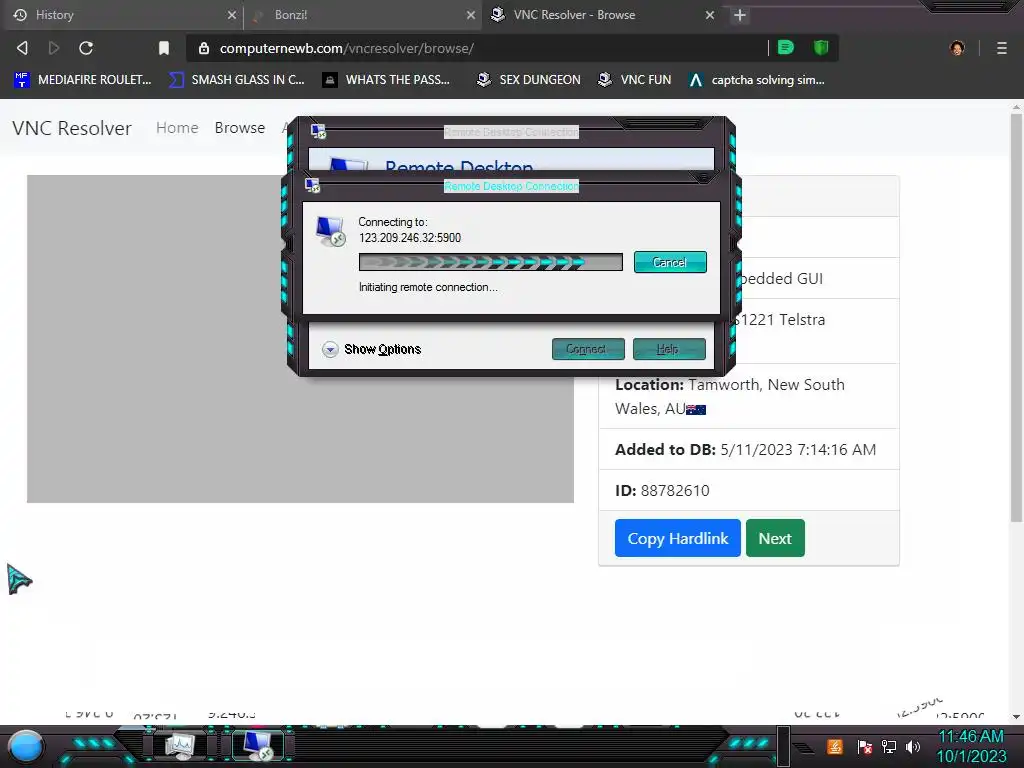Open SMASH GLASS IN C... bookmark
1024x768 pixels.
(237, 80)
